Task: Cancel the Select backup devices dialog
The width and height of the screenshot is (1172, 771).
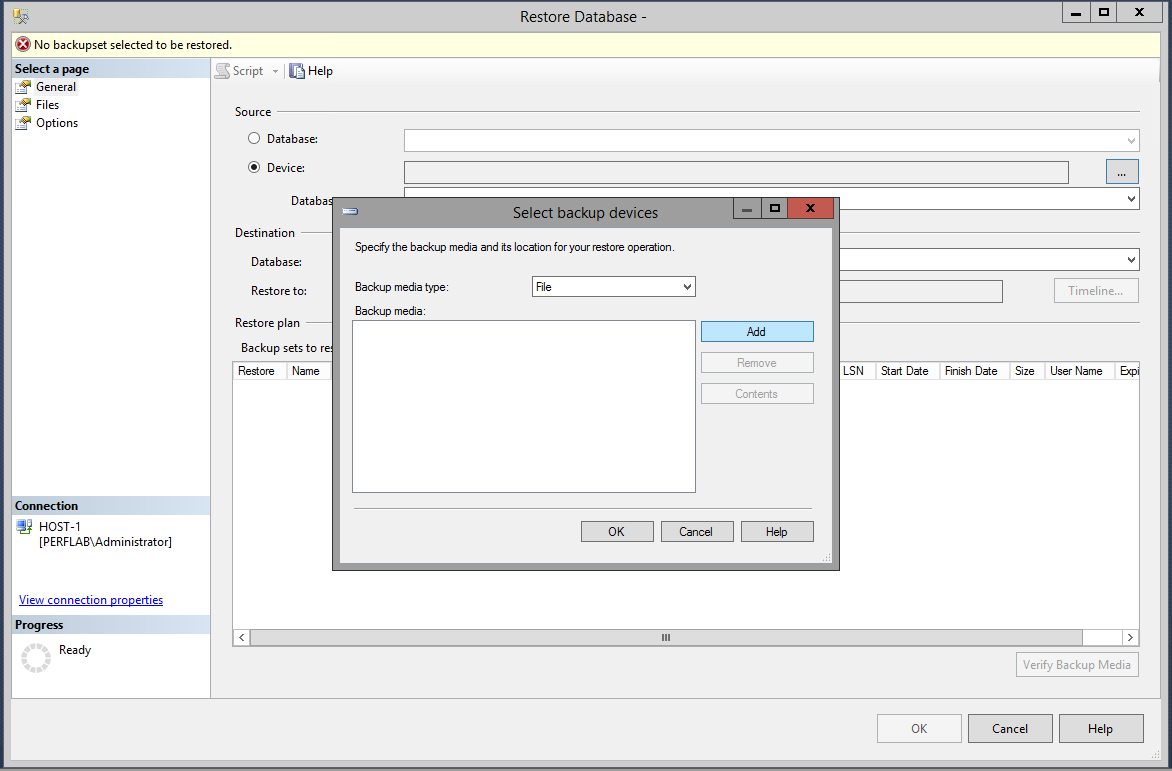Action: point(697,531)
